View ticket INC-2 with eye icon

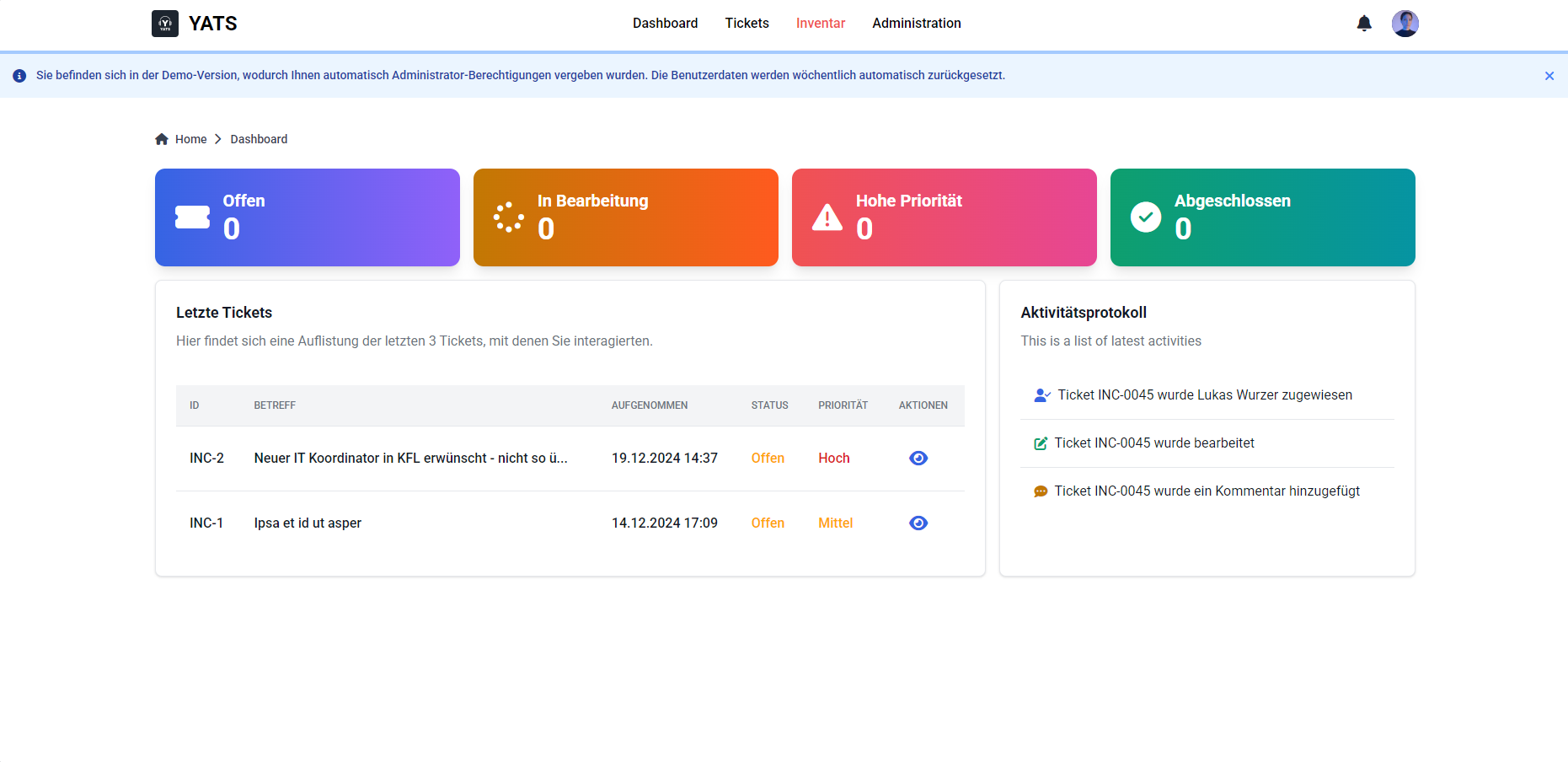coord(918,459)
